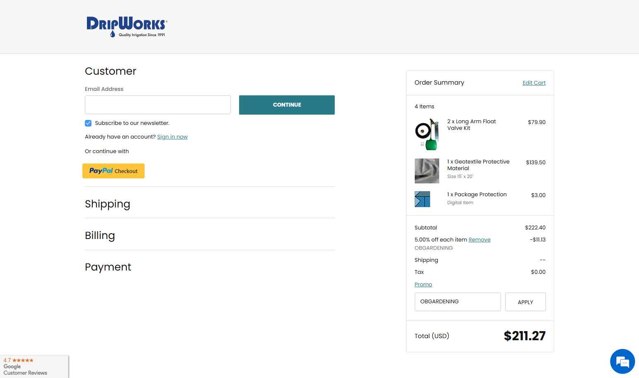Screen dimensions: 639x378
Task: Remove the 5.00% off discount
Action: [x=479, y=240]
